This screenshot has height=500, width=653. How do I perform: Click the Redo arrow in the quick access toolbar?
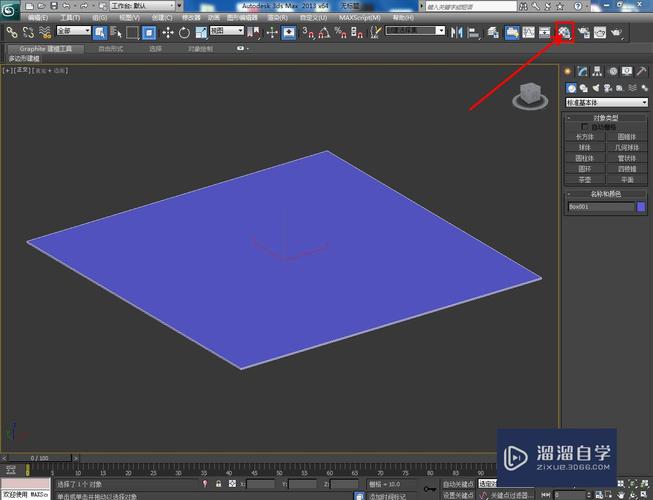click(84, 6)
